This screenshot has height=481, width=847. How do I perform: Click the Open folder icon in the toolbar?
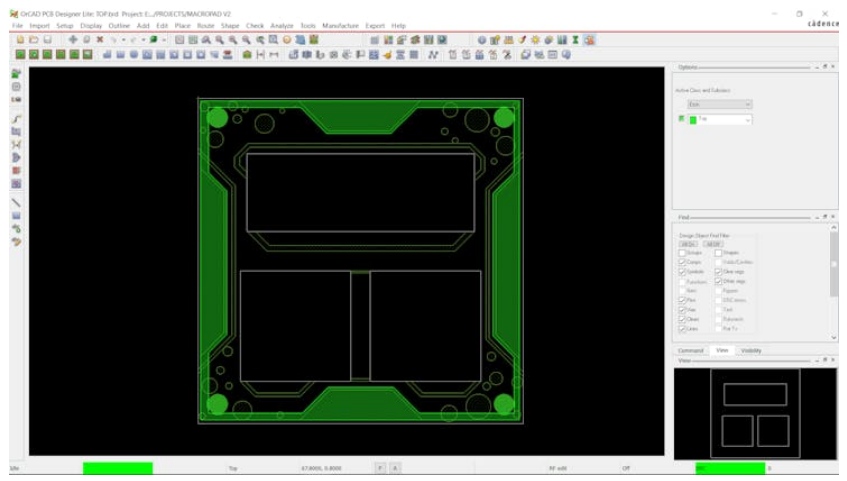tap(32, 39)
